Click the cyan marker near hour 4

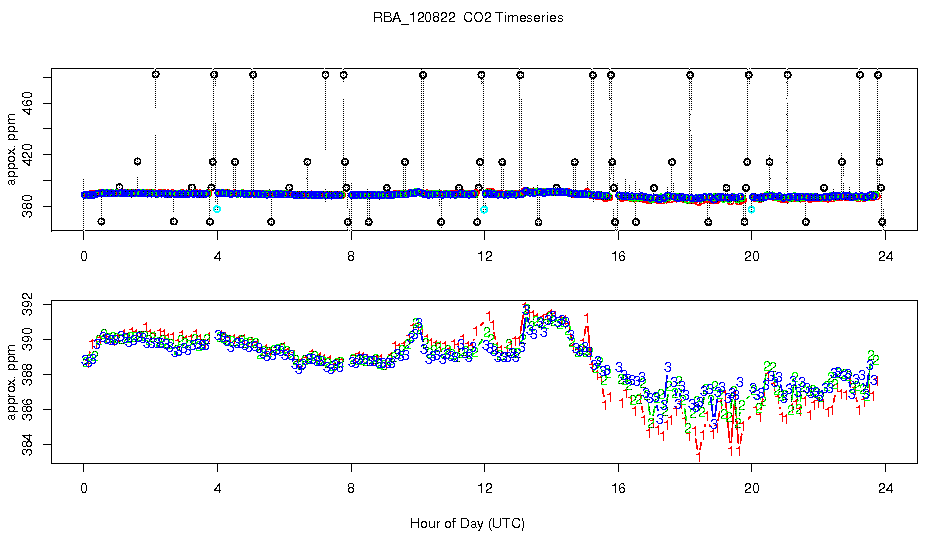217,209
